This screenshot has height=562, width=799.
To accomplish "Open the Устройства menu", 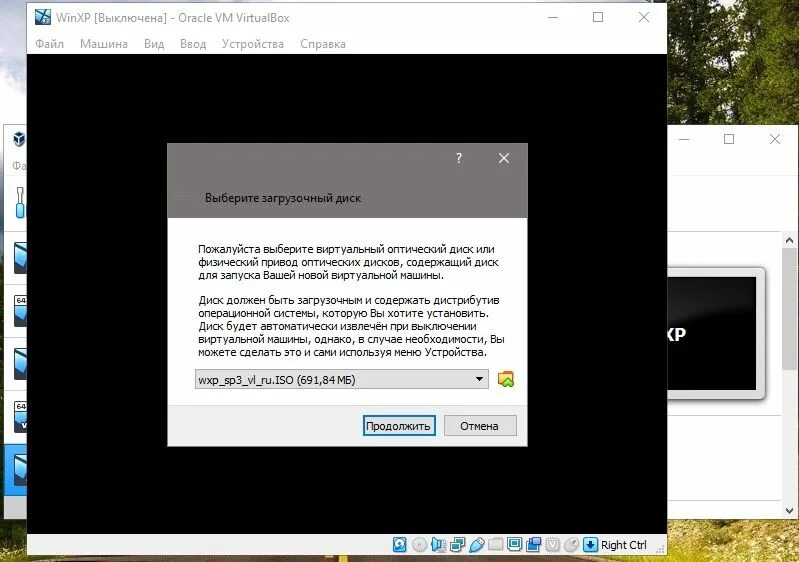I will (253, 44).
